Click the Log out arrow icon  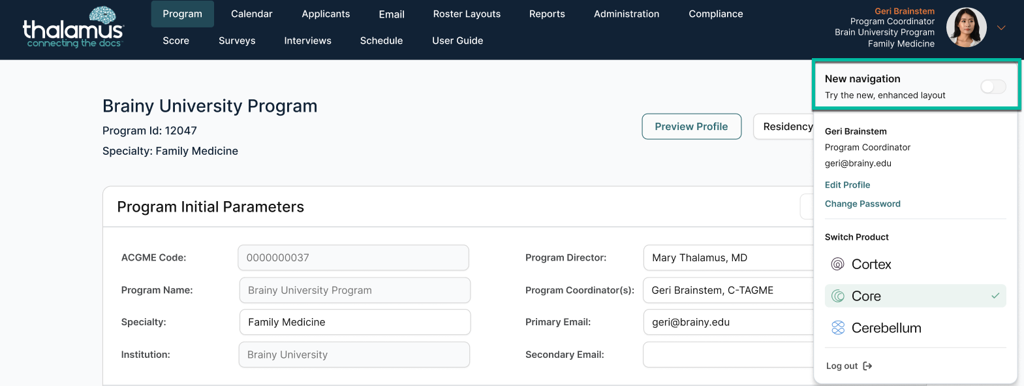[867, 366]
